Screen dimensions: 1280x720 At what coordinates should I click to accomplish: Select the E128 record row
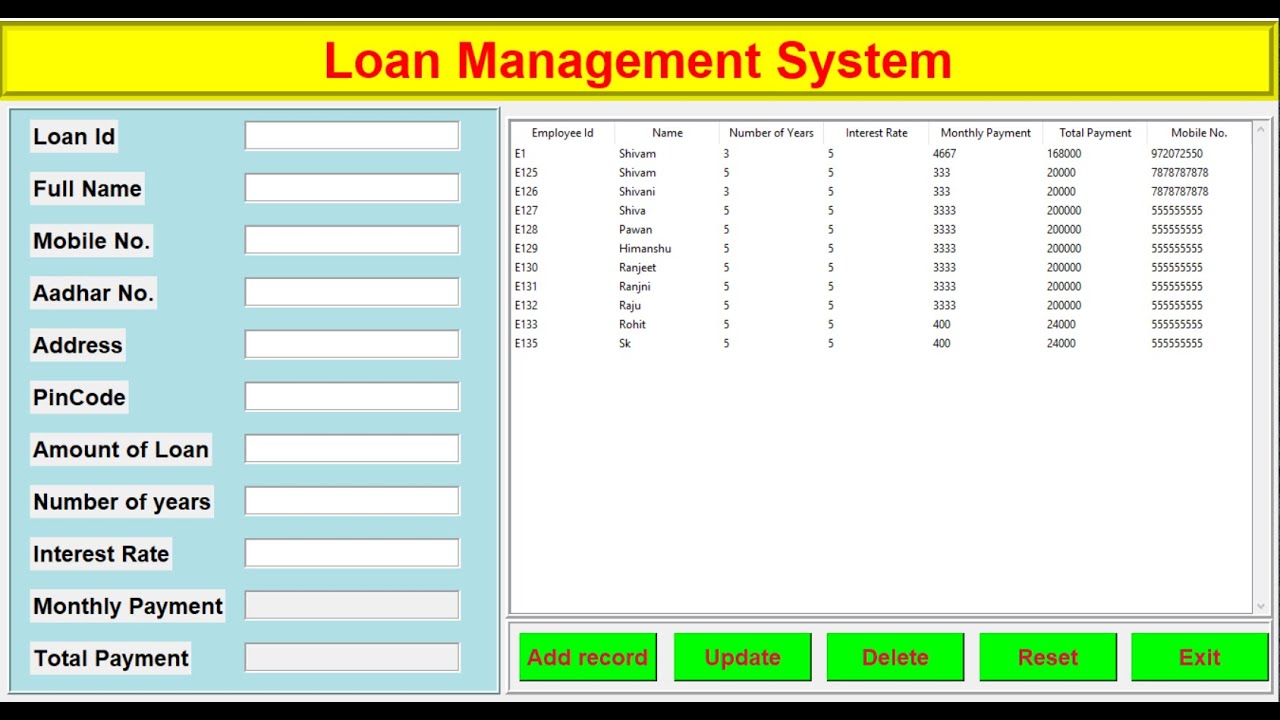(881, 230)
